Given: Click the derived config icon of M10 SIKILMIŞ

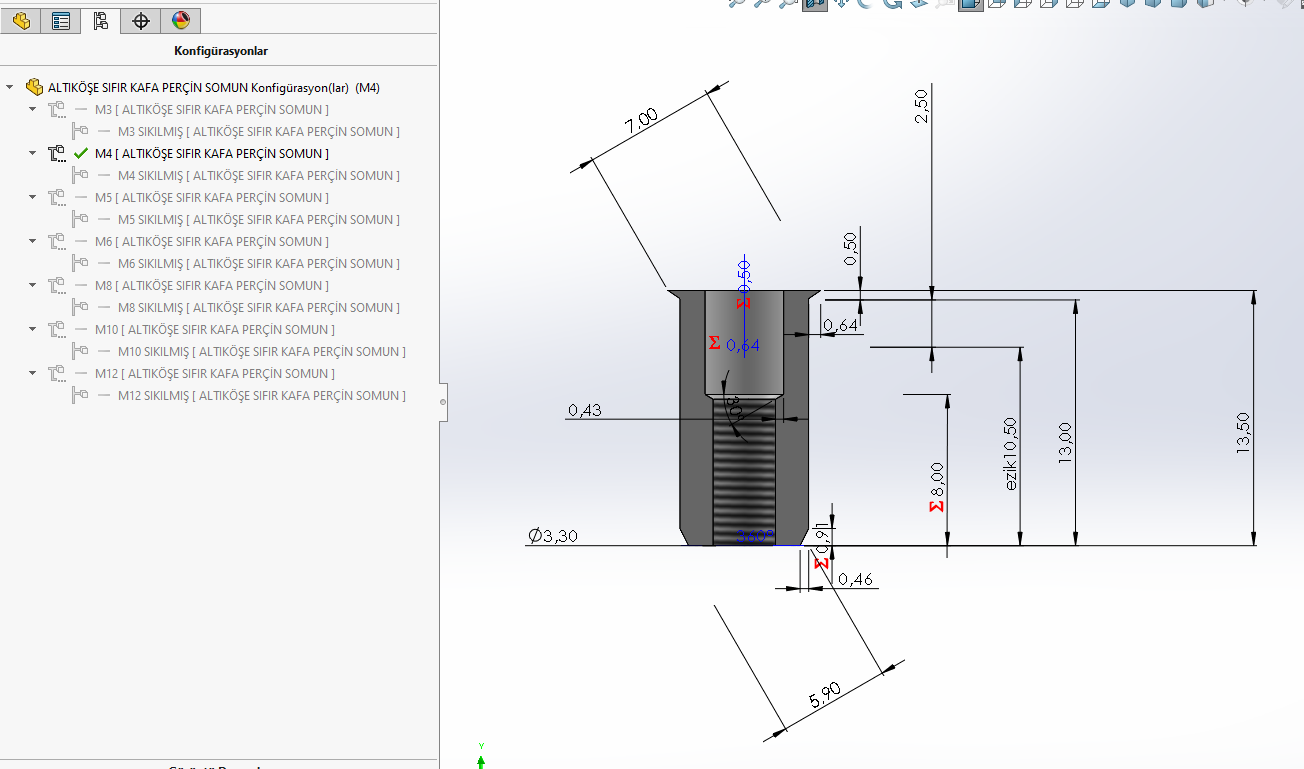Looking at the screenshot, I should click(x=81, y=351).
